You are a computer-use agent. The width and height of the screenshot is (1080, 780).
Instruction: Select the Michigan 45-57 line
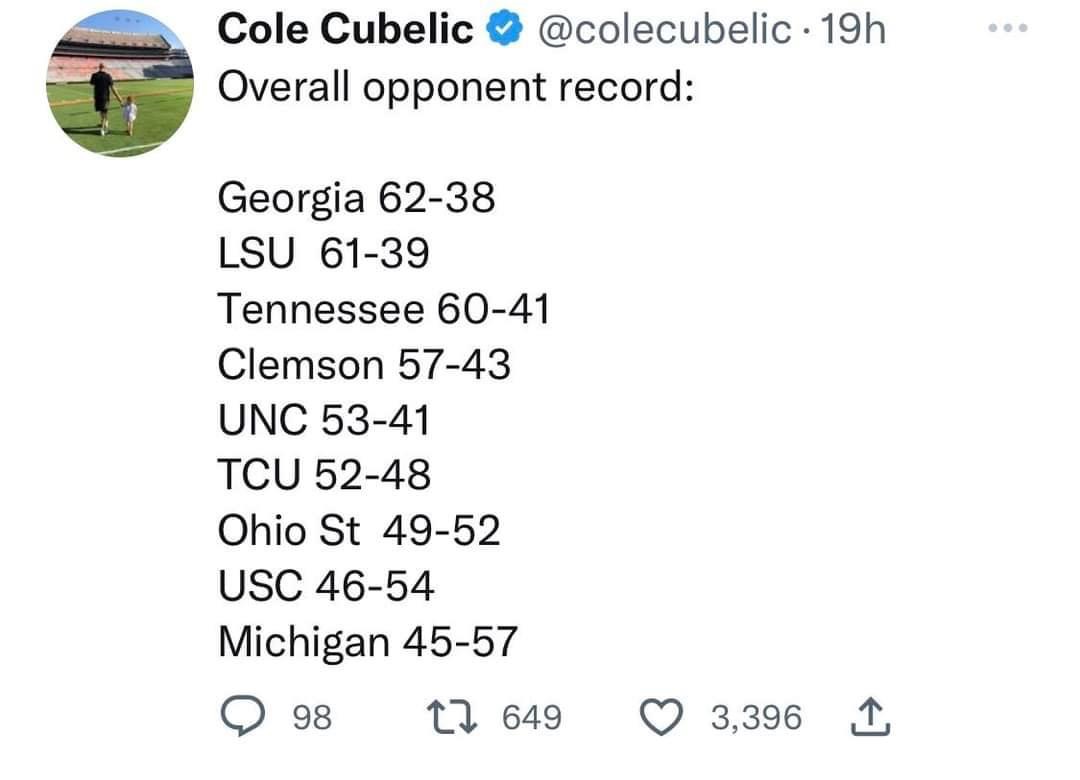pyautogui.click(x=367, y=642)
